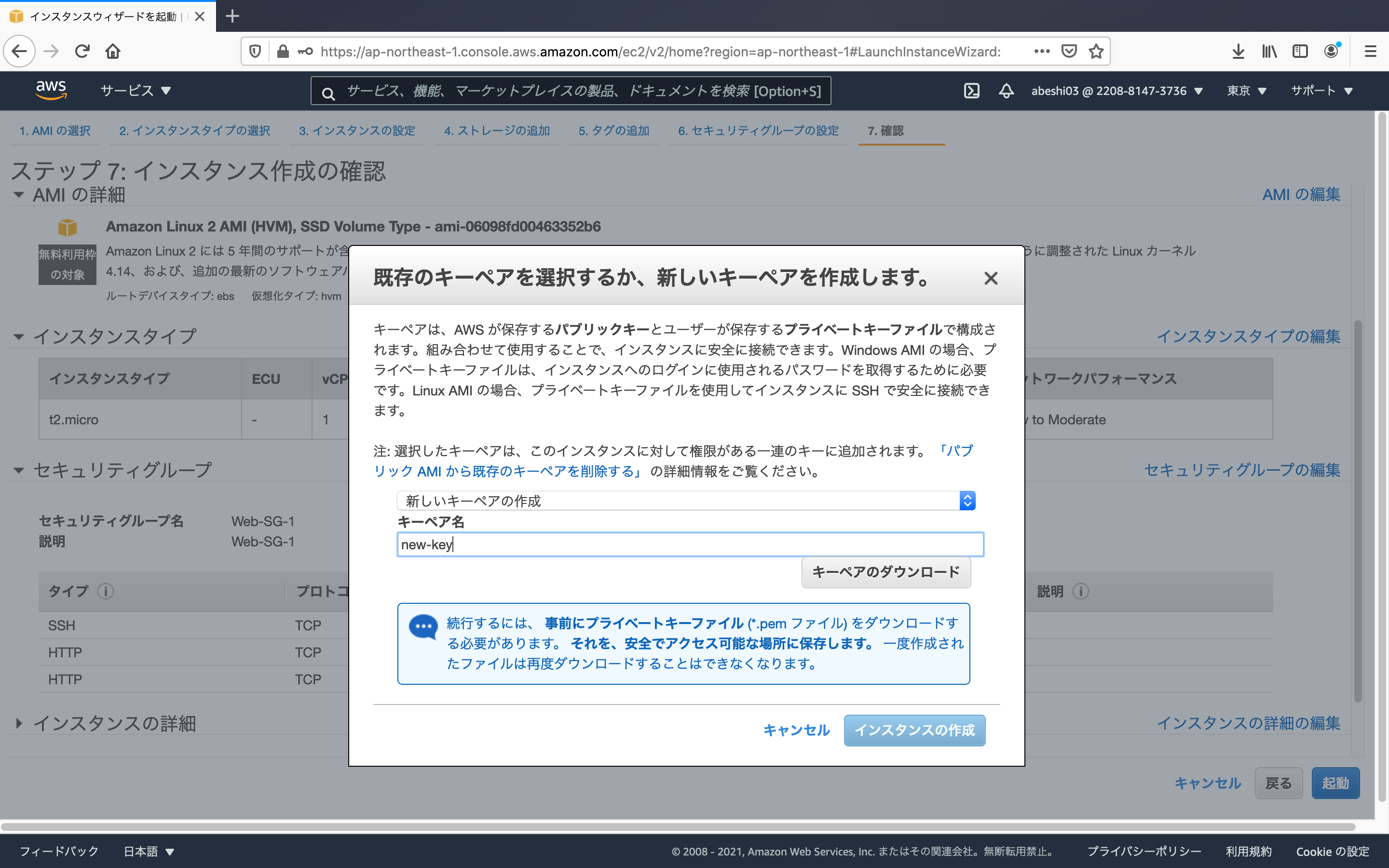Click the AWS logo icon
The height and width of the screenshot is (868, 1389).
(x=51, y=90)
